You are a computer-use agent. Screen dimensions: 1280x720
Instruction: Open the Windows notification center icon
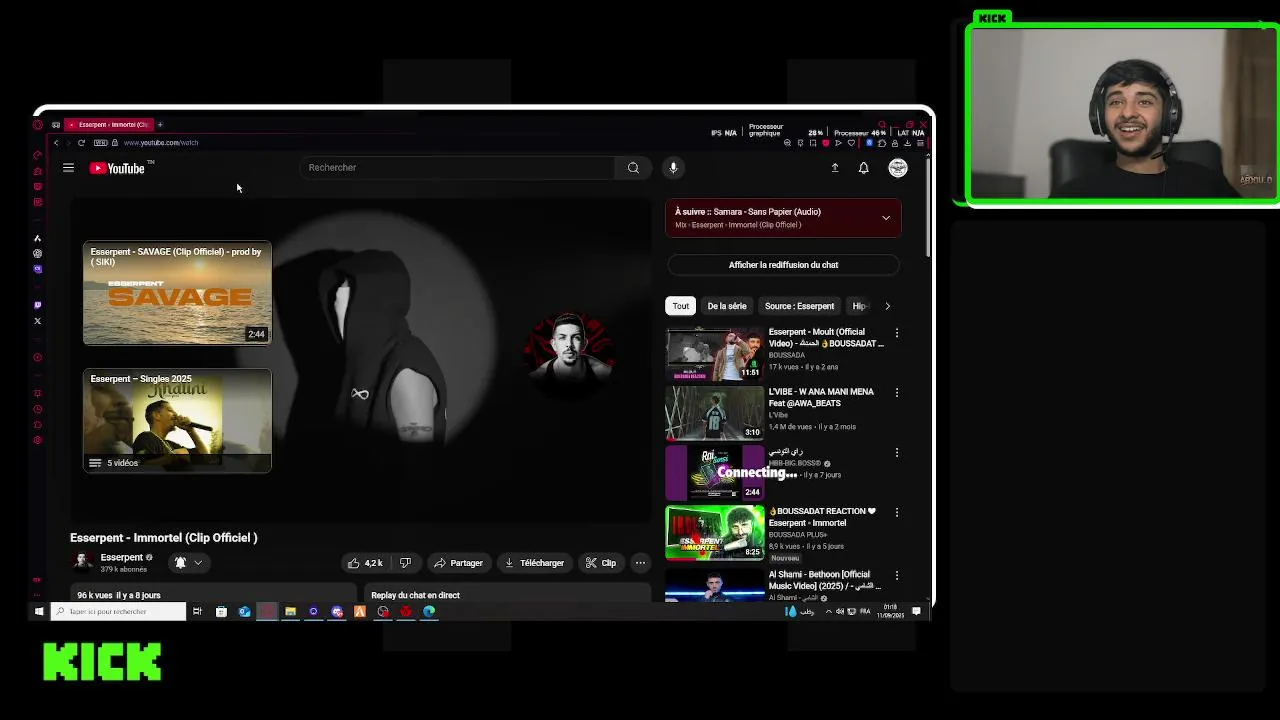click(916, 611)
